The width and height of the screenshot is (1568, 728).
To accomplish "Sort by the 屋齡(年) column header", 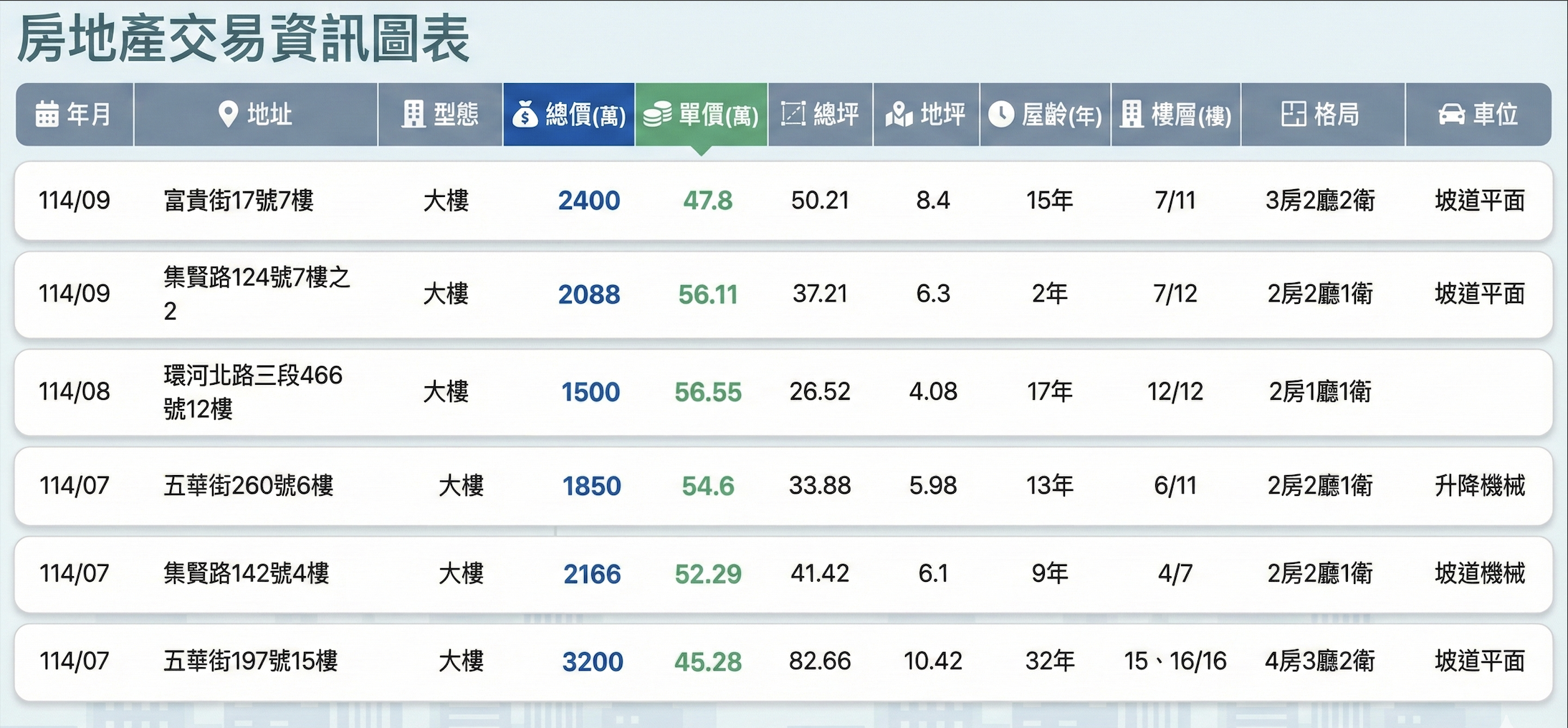I will [x=1046, y=115].
